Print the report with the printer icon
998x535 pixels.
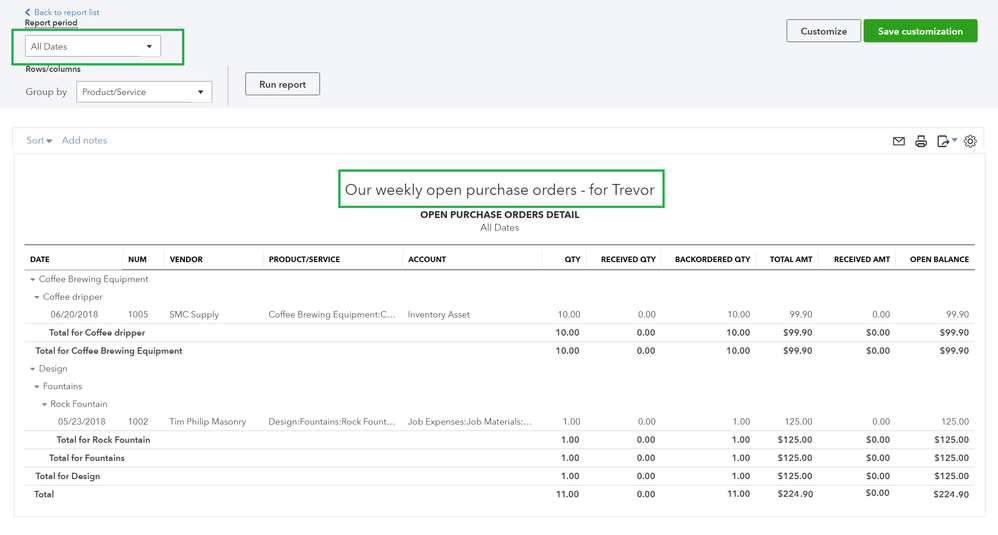tap(921, 142)
